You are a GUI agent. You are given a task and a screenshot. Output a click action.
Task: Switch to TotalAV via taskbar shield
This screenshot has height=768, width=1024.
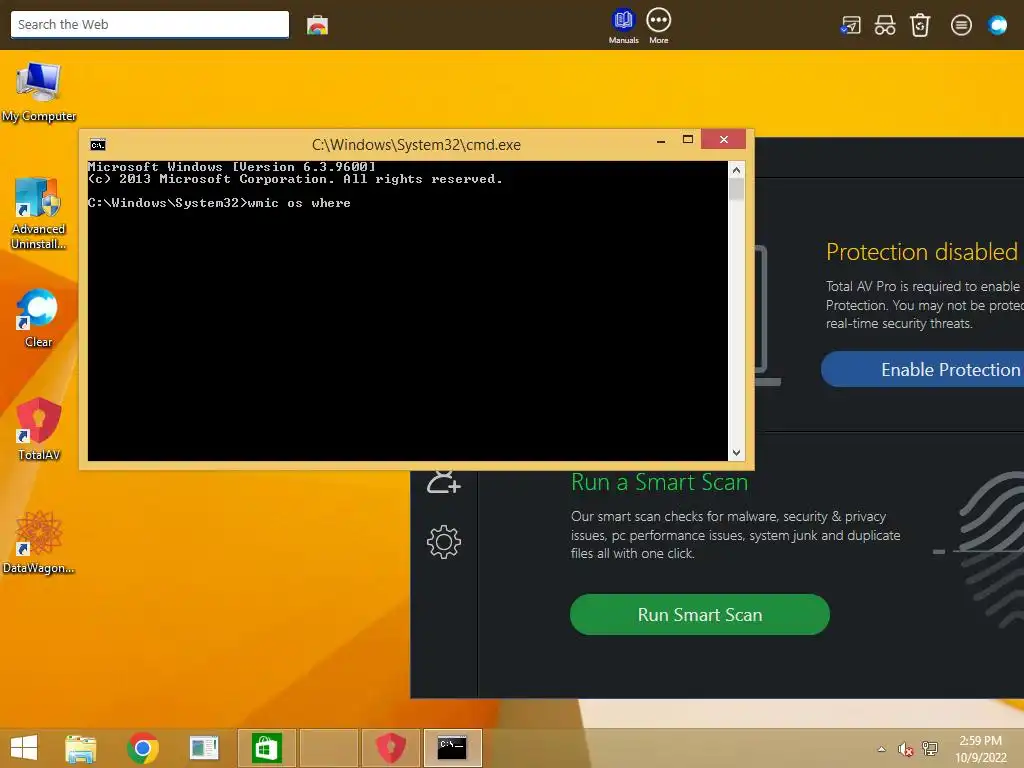click(x=391, y=748)
